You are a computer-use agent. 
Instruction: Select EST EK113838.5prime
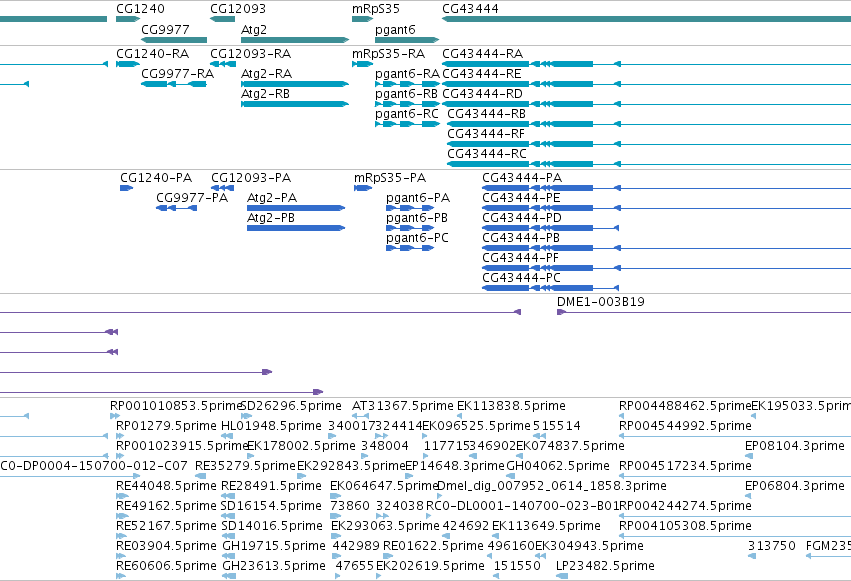pyautogui.click(x=461, y=416)
